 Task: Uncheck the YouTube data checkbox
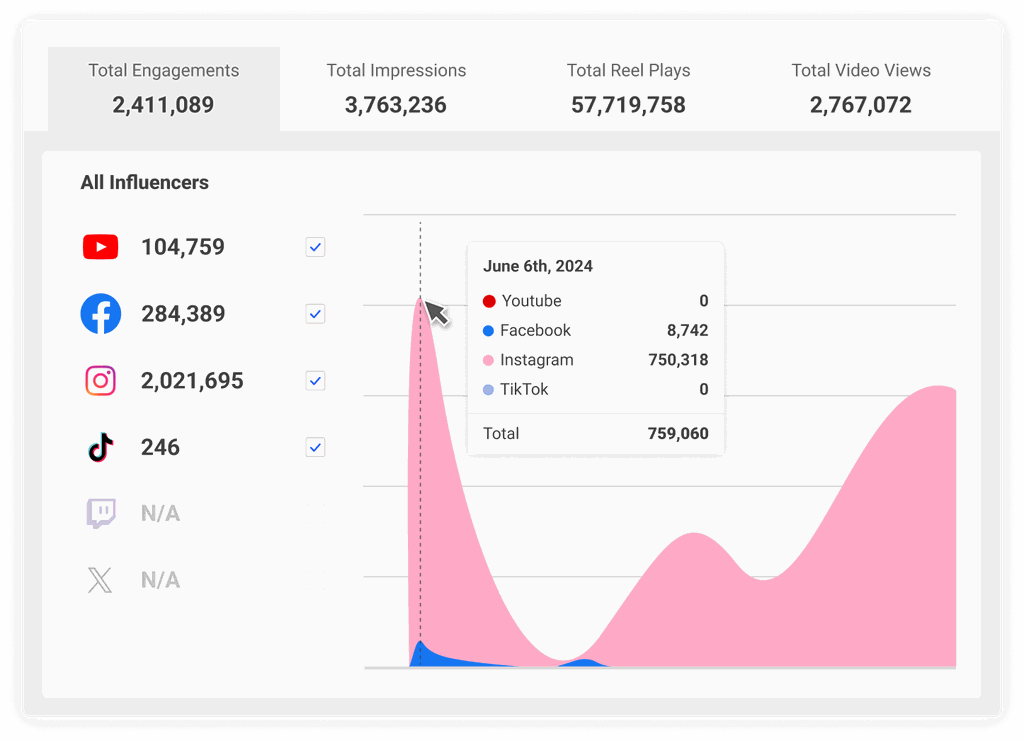coord(315,247)
